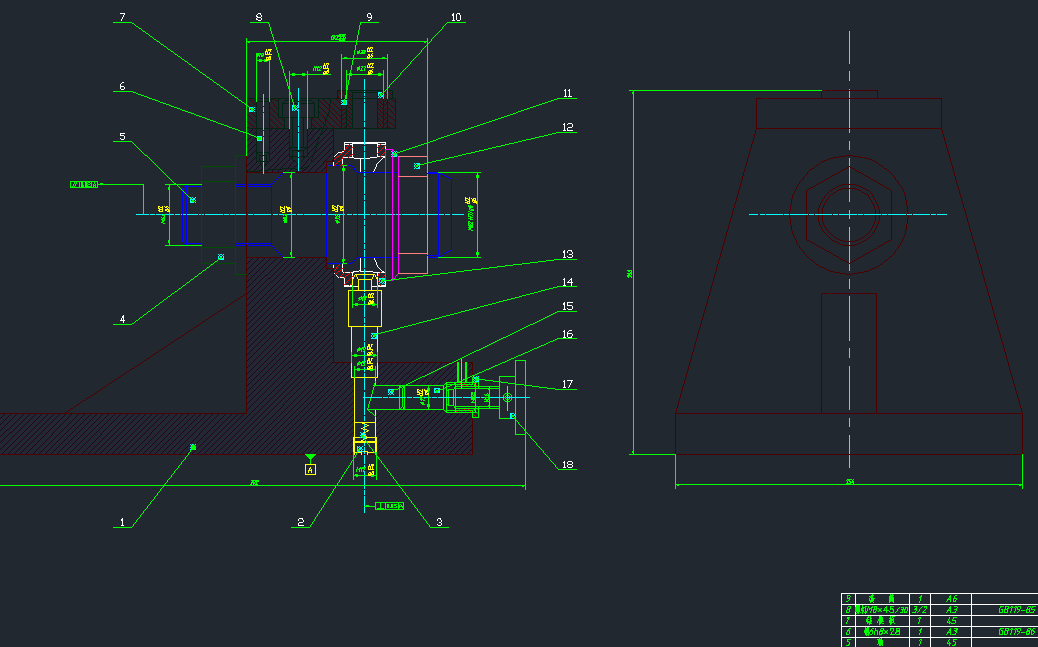The height and width of the screenshot is (647, 1038).
Task: Click the A6 material cell in parts table
Action: (951, 599)
